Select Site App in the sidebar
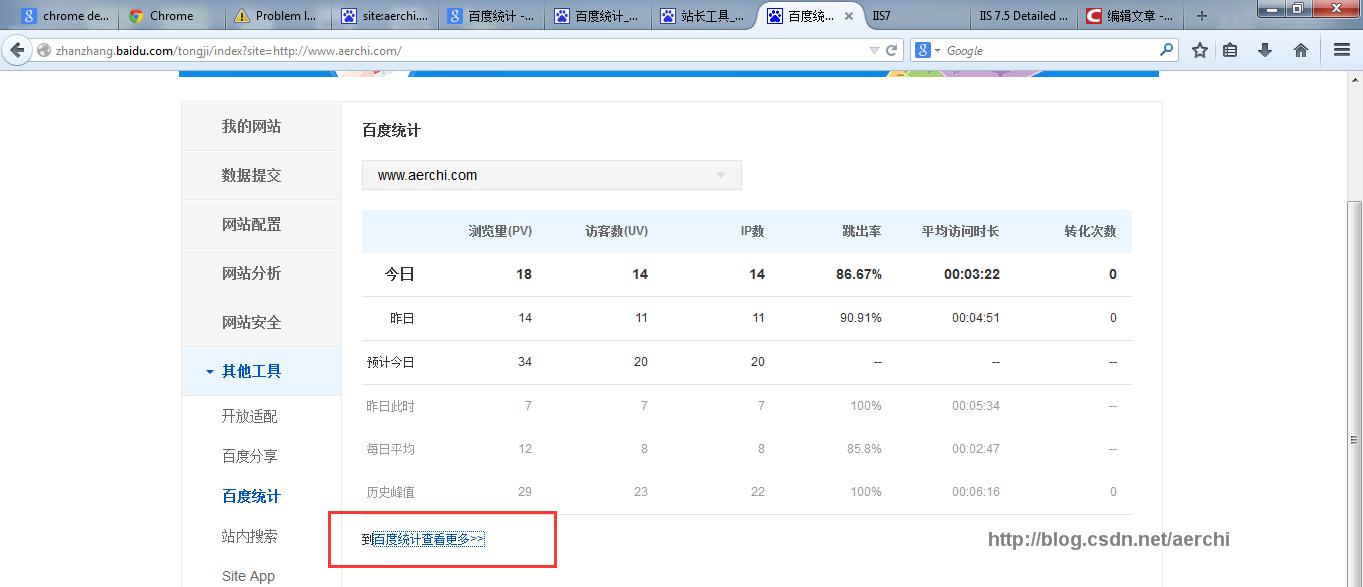The image size is (1363, 587). (248, 576)
